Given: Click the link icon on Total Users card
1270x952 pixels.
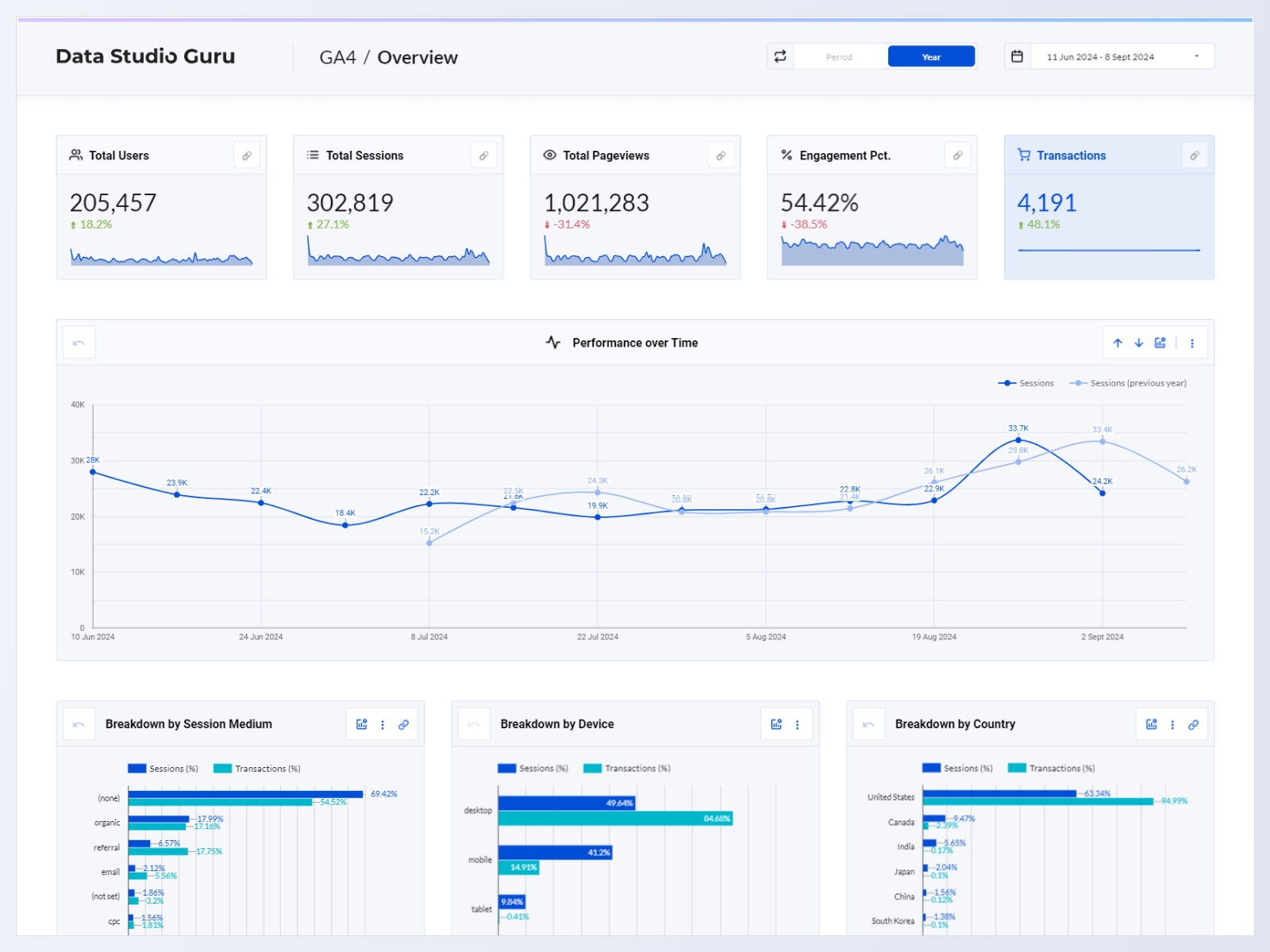Looking at the screenshot, I should (x=247, y=156).
